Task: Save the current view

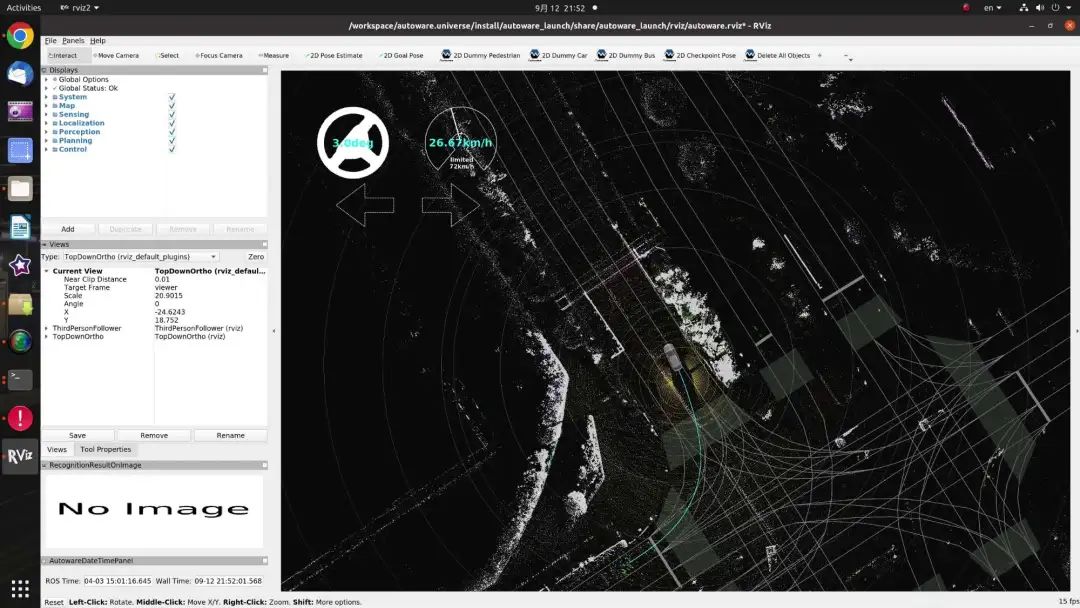Action: point(77,435)
